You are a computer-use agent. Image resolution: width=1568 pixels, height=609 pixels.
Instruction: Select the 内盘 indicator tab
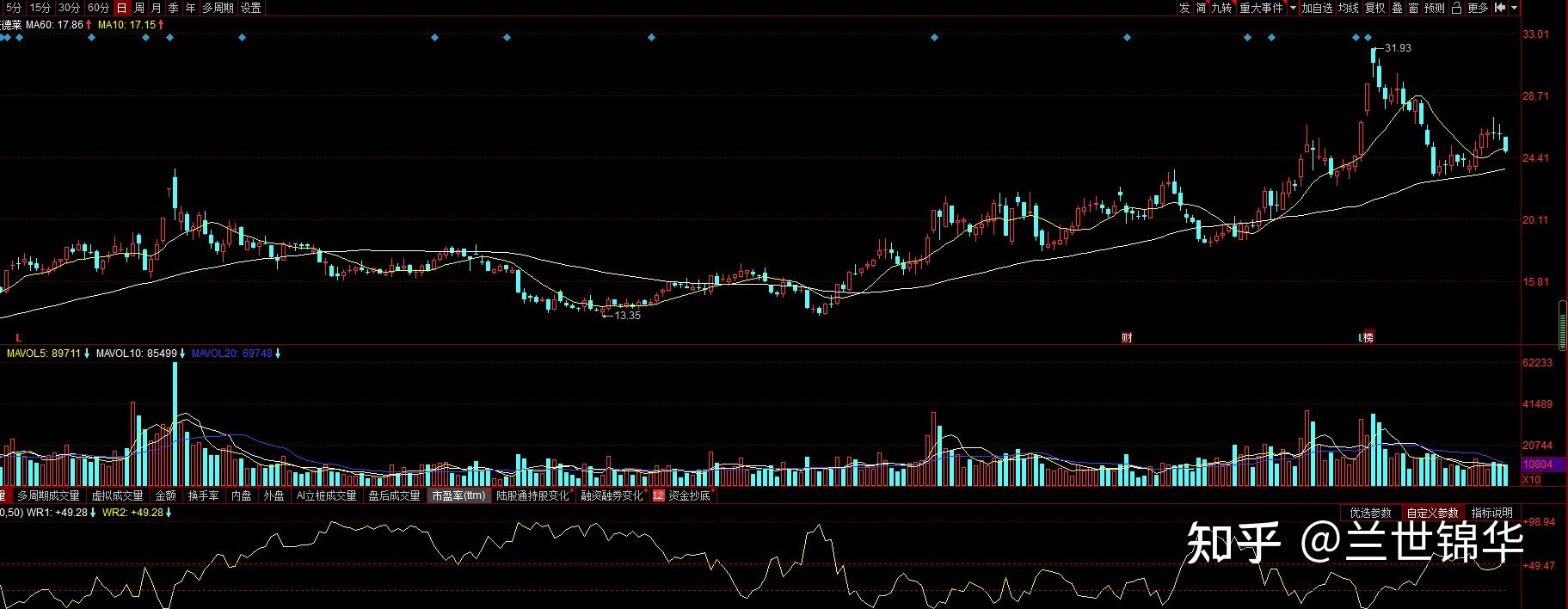(242, 495)
